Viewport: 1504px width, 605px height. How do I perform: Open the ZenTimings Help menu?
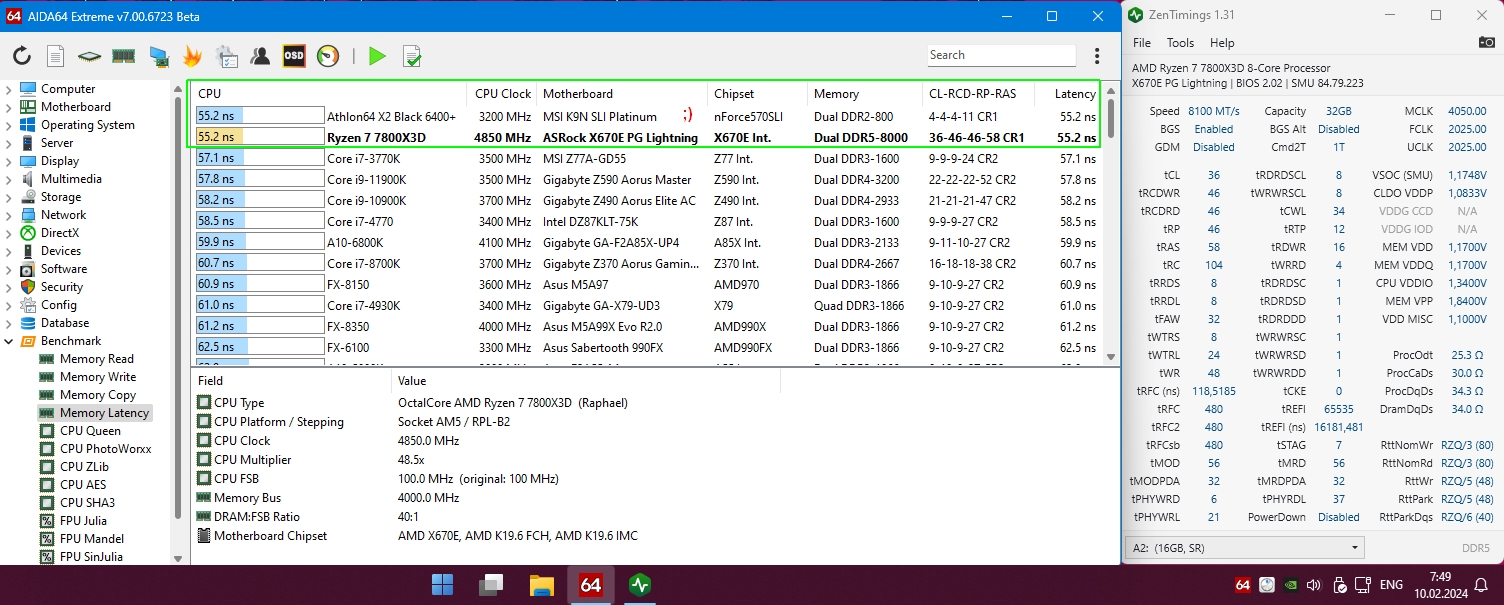(1222, 43)
